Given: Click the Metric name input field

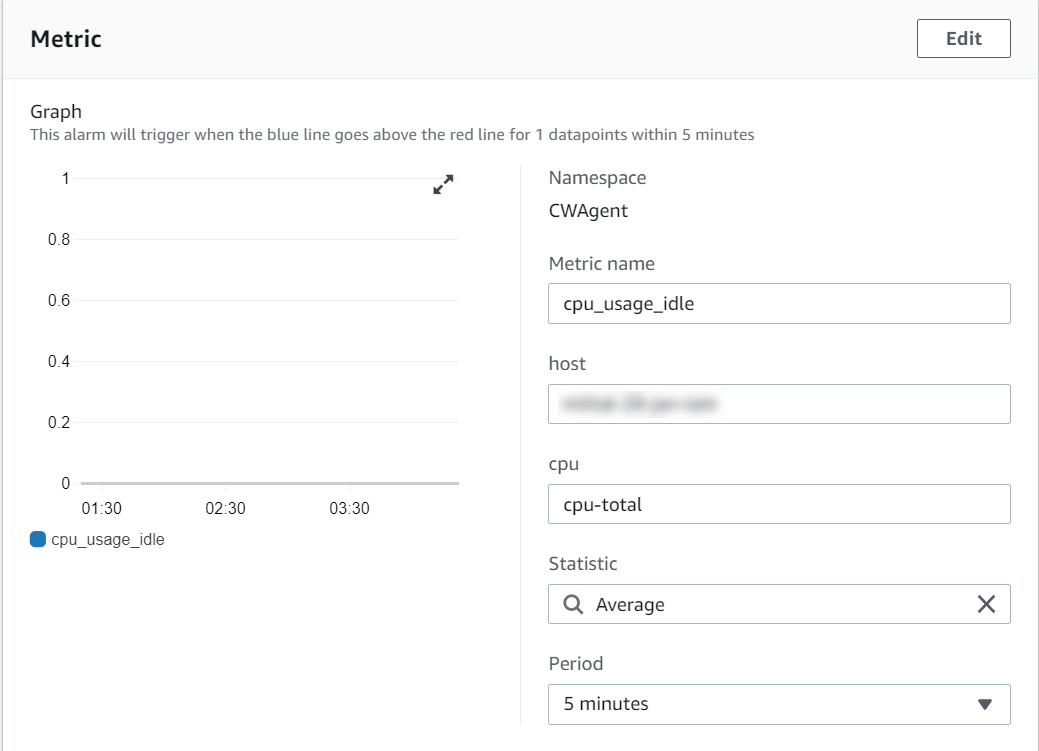Looking at the screenshot, I should [x=779, y=304].
